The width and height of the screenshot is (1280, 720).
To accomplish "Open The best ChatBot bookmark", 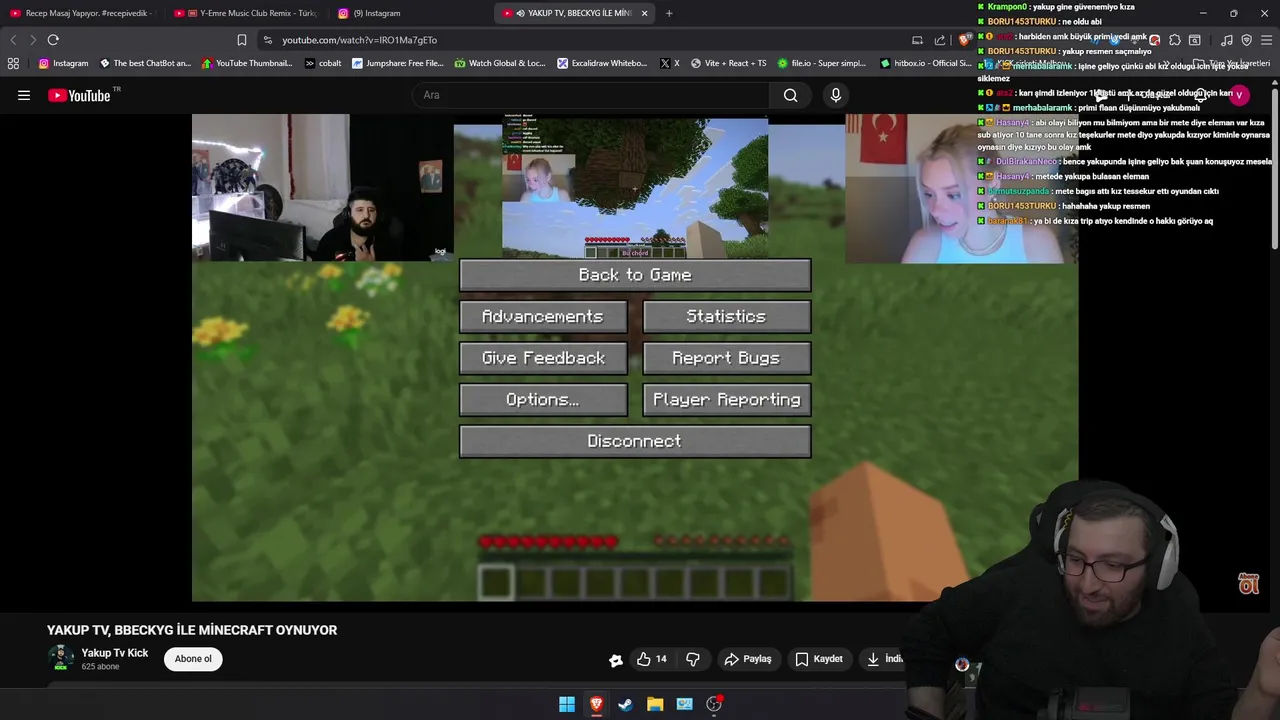I will [x=145, y=63].
